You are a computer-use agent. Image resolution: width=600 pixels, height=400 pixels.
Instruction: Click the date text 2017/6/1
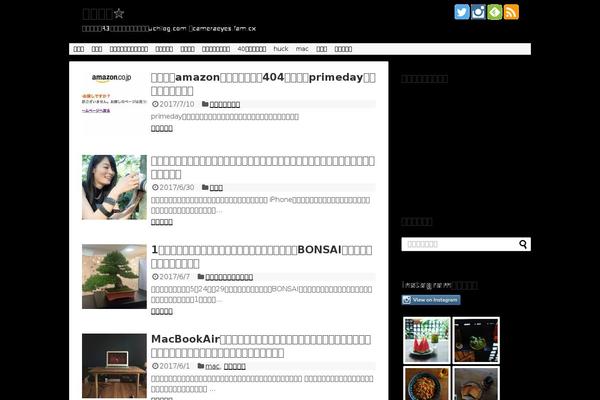pos(174,366)
